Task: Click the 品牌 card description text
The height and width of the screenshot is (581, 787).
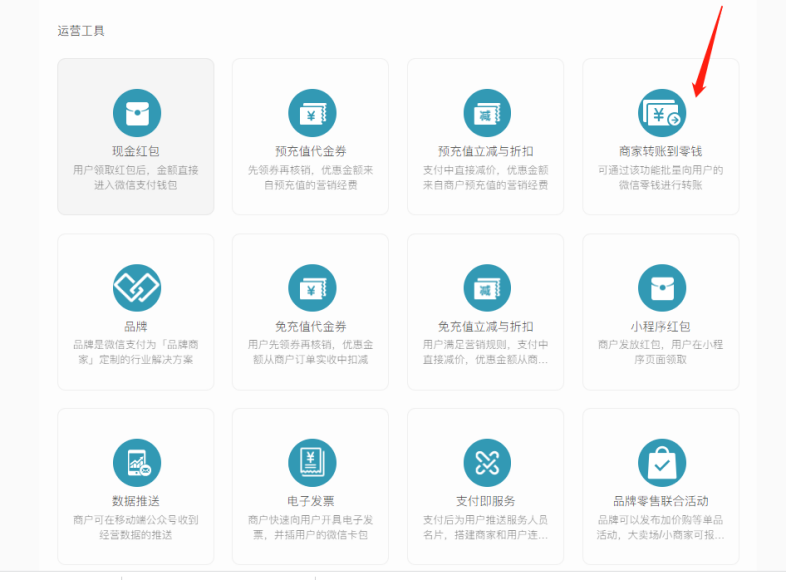Action: pos(136,351)
